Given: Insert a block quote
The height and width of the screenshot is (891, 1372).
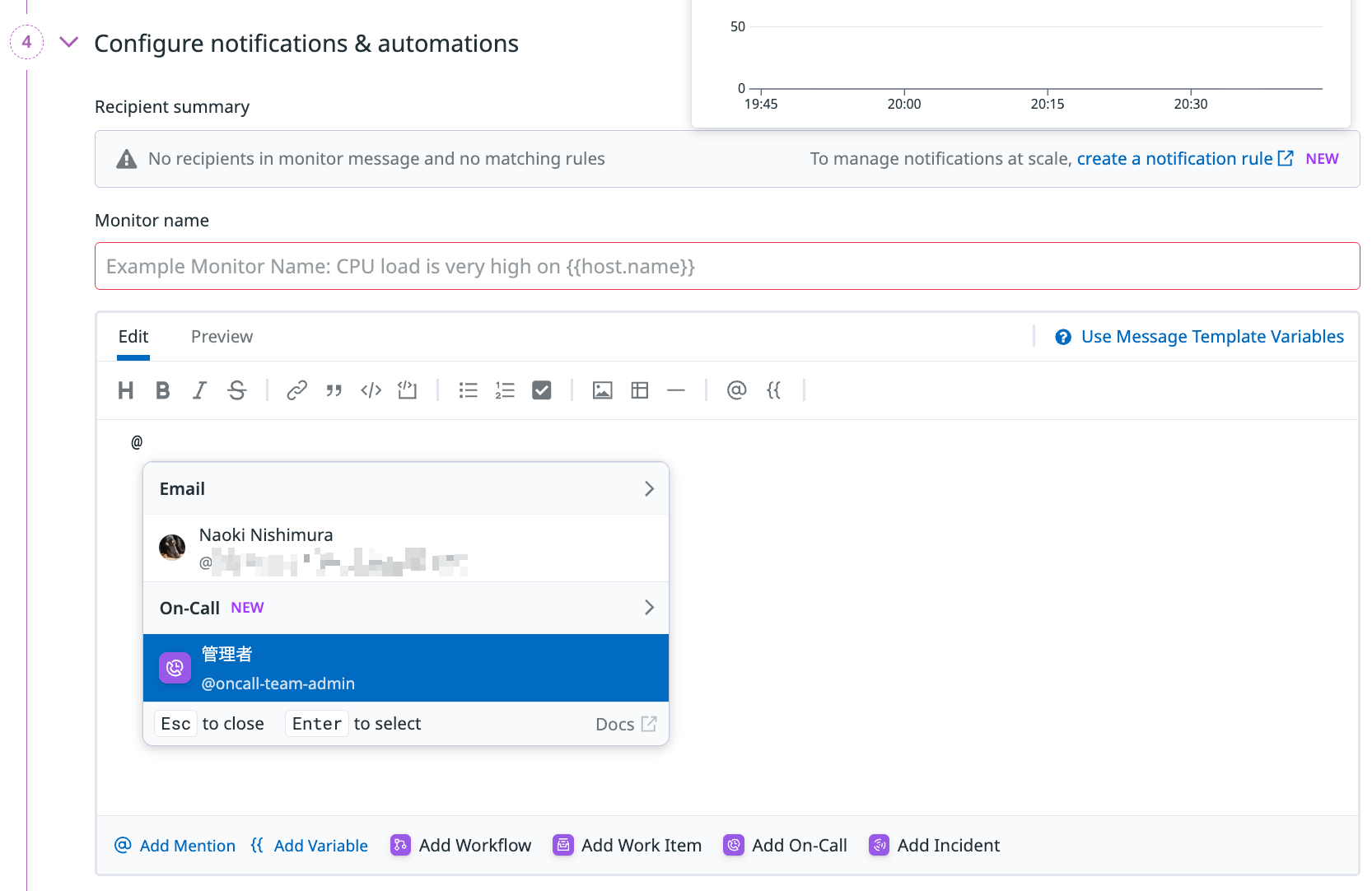Looking at the screenshot, I should point(334,390).
